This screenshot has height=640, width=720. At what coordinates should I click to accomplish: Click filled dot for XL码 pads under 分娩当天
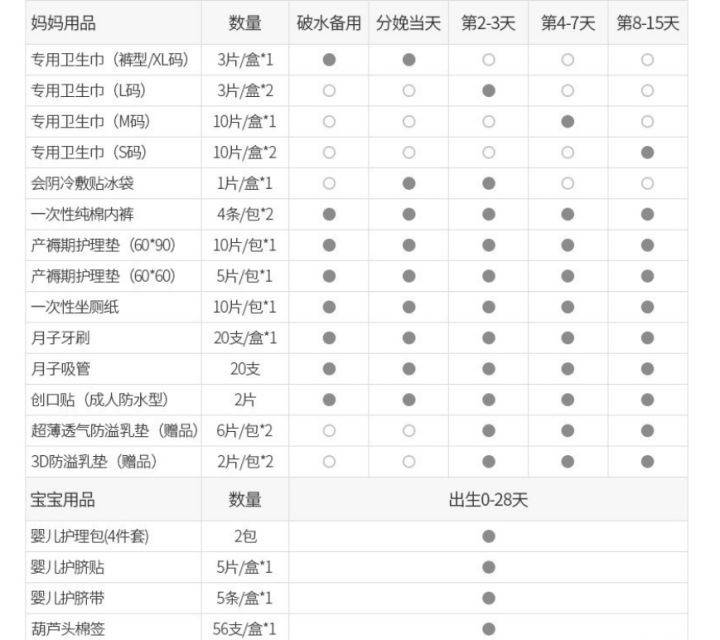(409, 60)
